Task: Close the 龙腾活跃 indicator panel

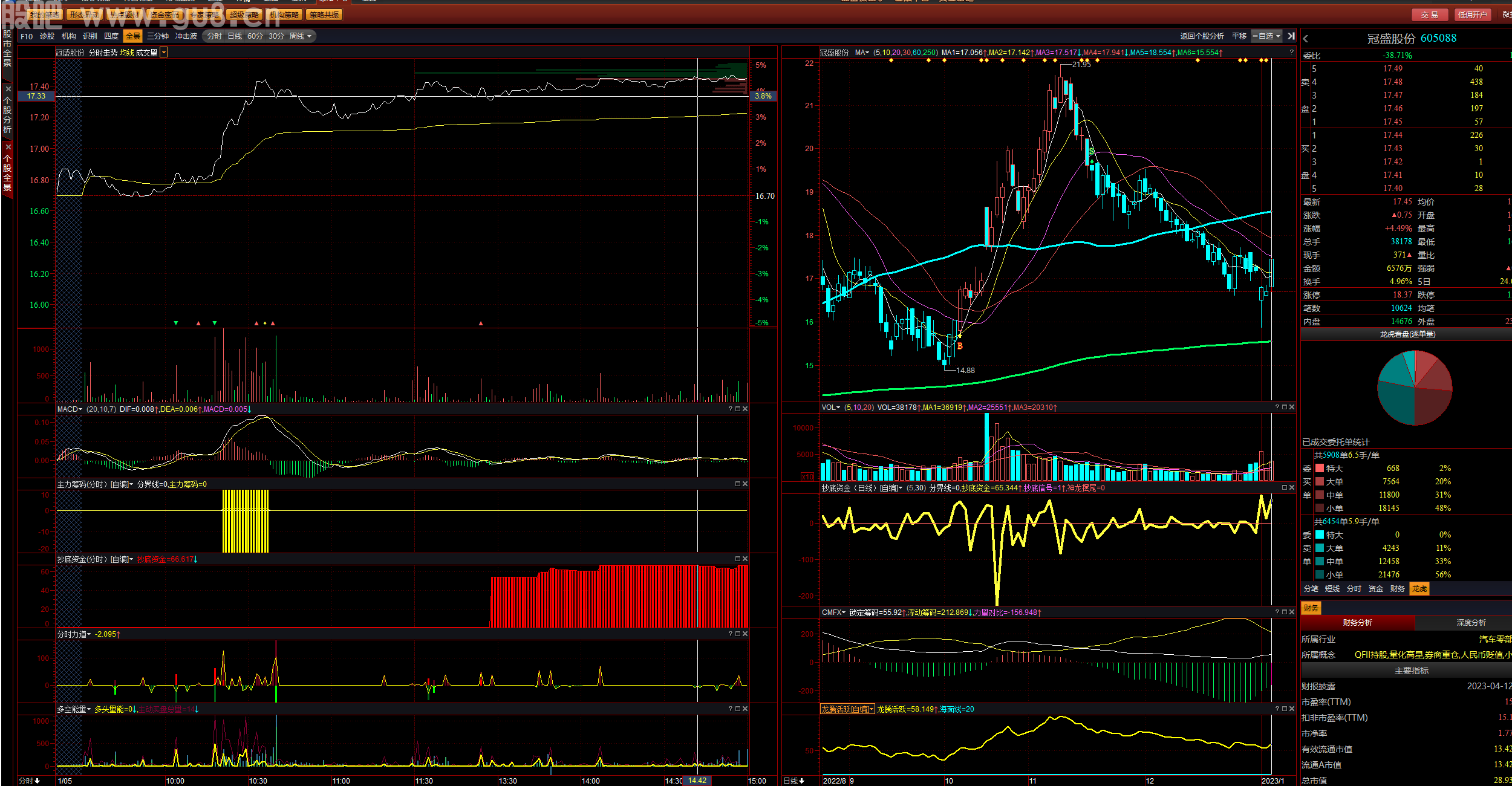Action: [1292, 709]
